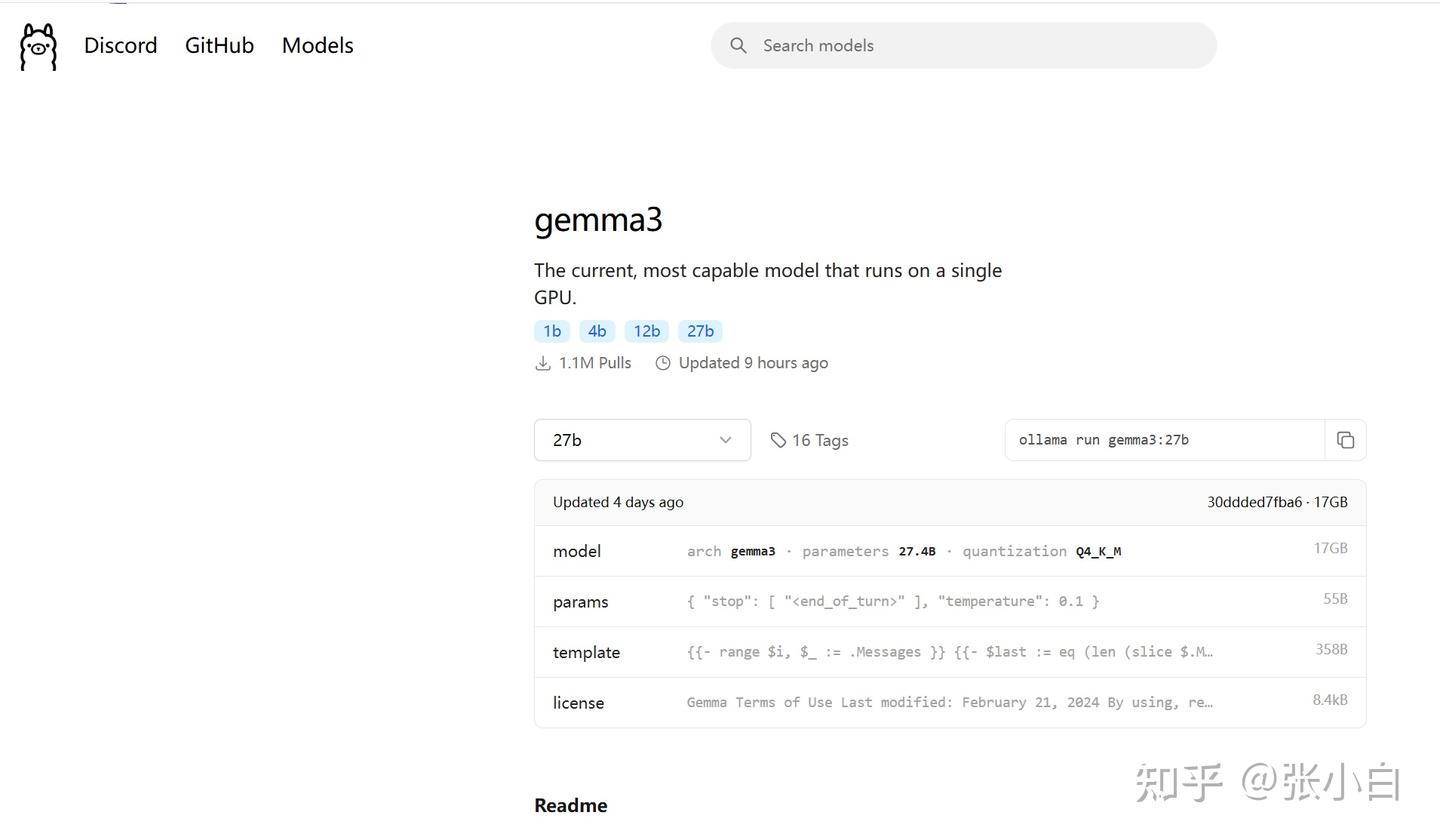Click the tag icon next to 16 Tags
This screenshot has width=1440, height=840.
click(779, 440)
